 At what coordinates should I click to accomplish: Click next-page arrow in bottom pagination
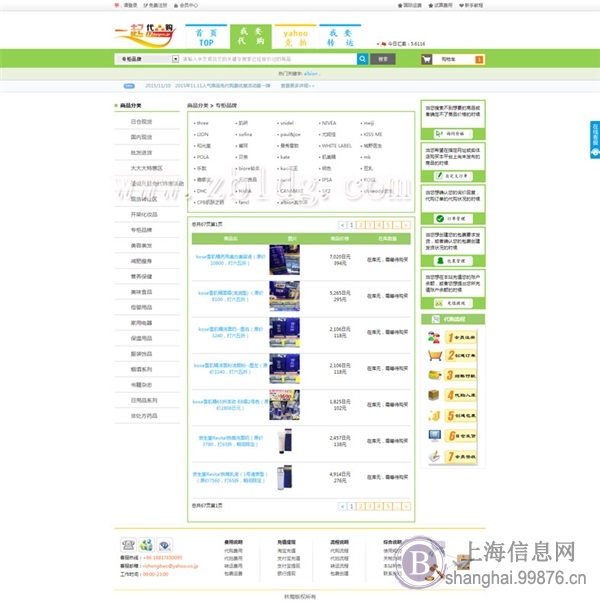406,506
